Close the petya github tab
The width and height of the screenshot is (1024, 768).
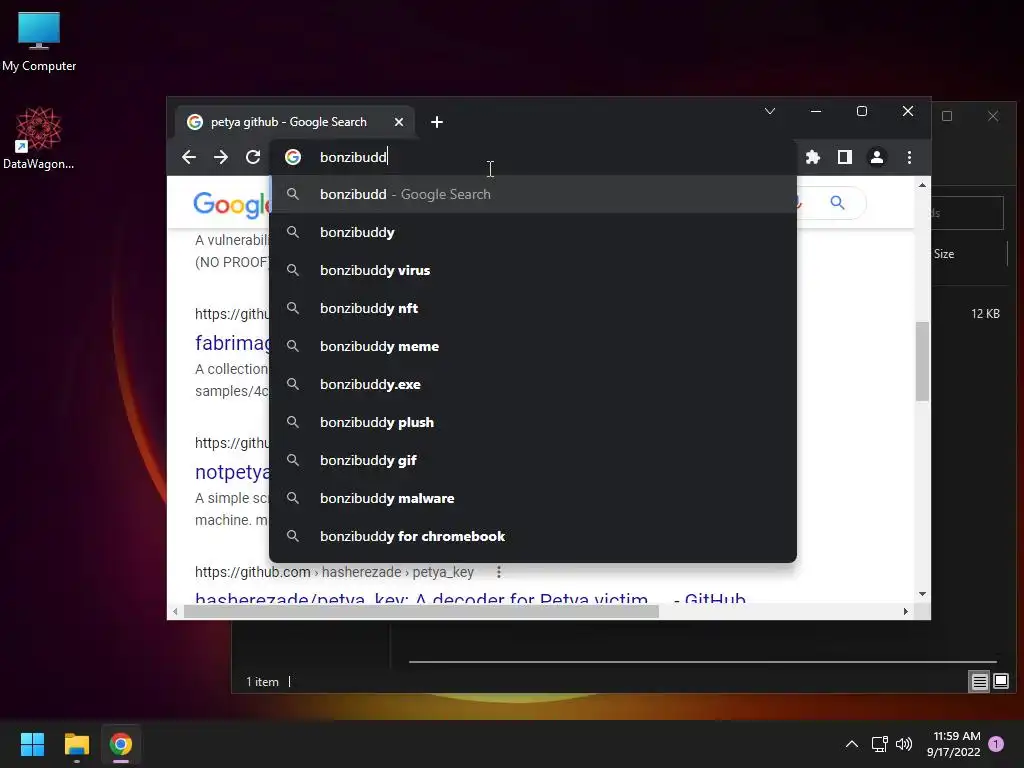399,122
